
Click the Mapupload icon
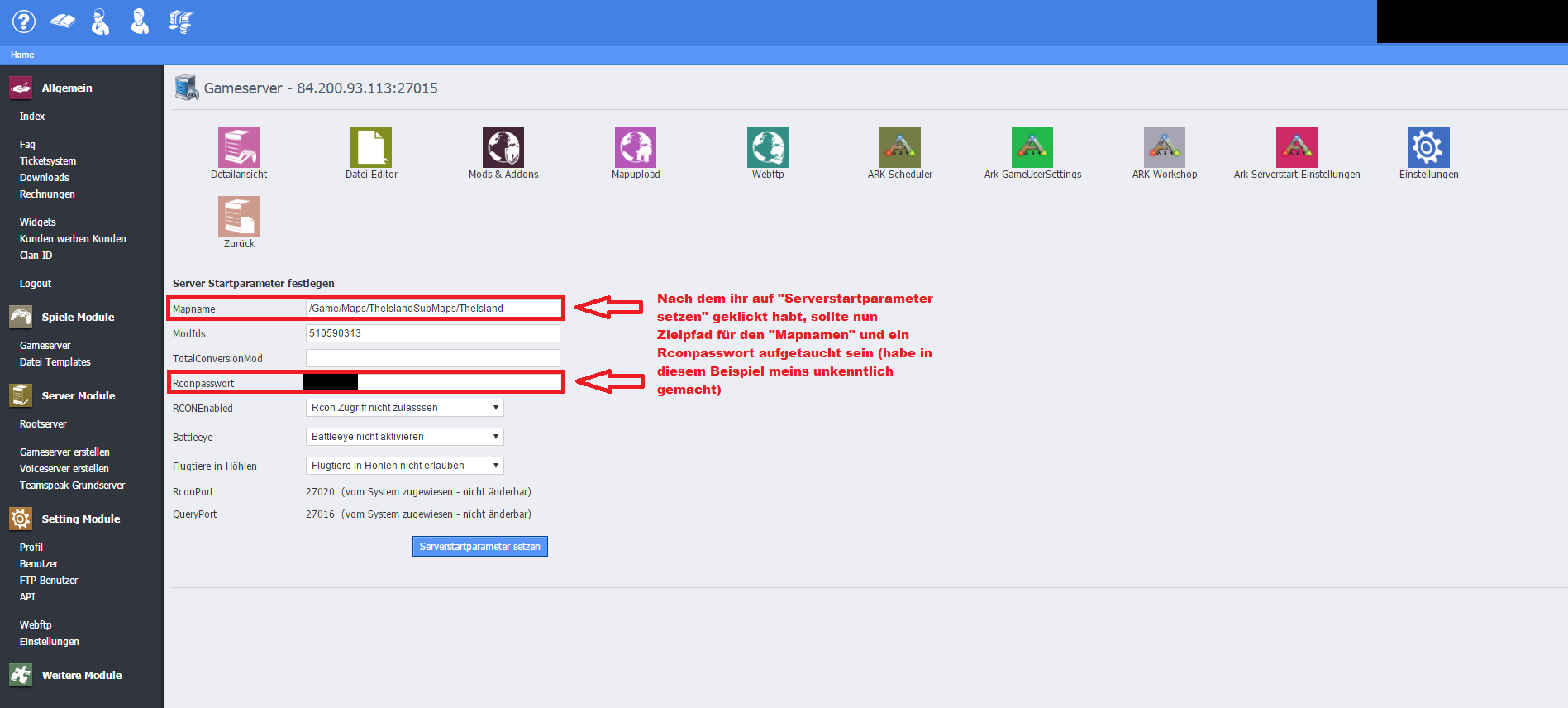coord(636,148)
